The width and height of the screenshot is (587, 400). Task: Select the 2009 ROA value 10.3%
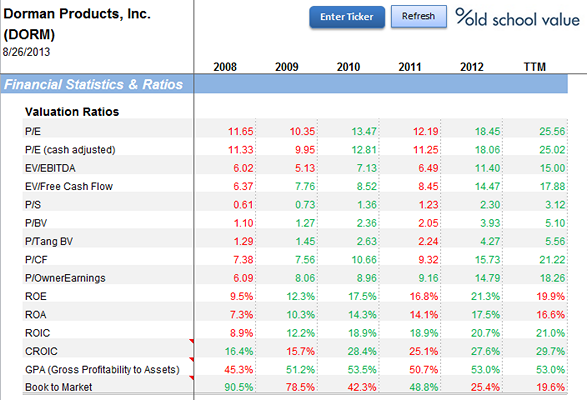(x=301, y=315)
